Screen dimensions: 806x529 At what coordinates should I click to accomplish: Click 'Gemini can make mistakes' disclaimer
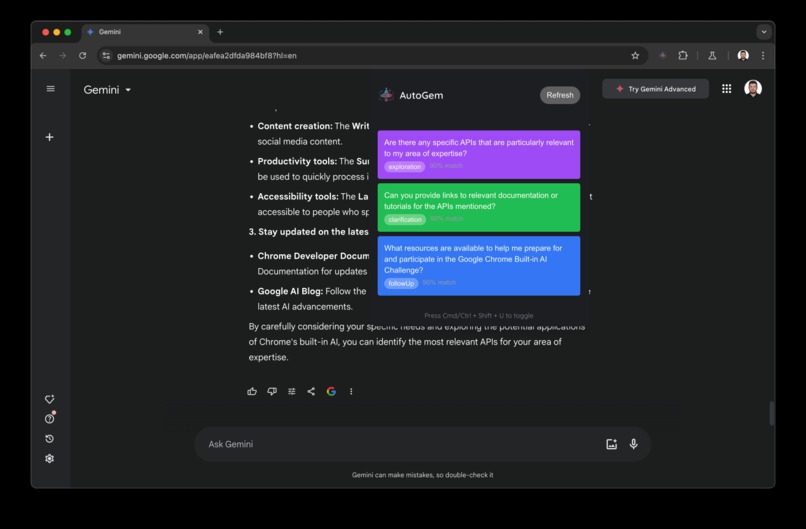pyautogui.click(x=423, y=475)
